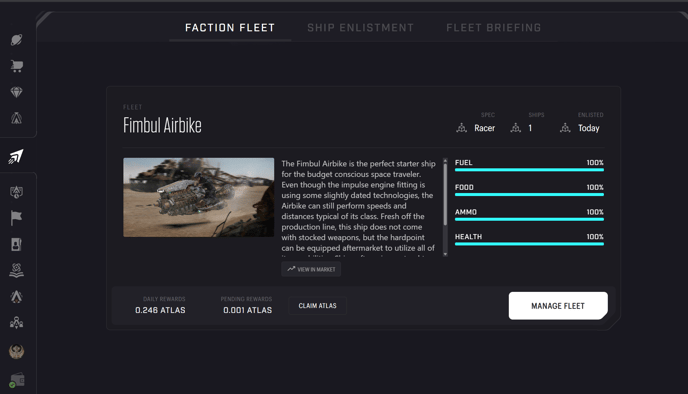Switch to the Ship Enlistment tab

(x=360, y=28)
